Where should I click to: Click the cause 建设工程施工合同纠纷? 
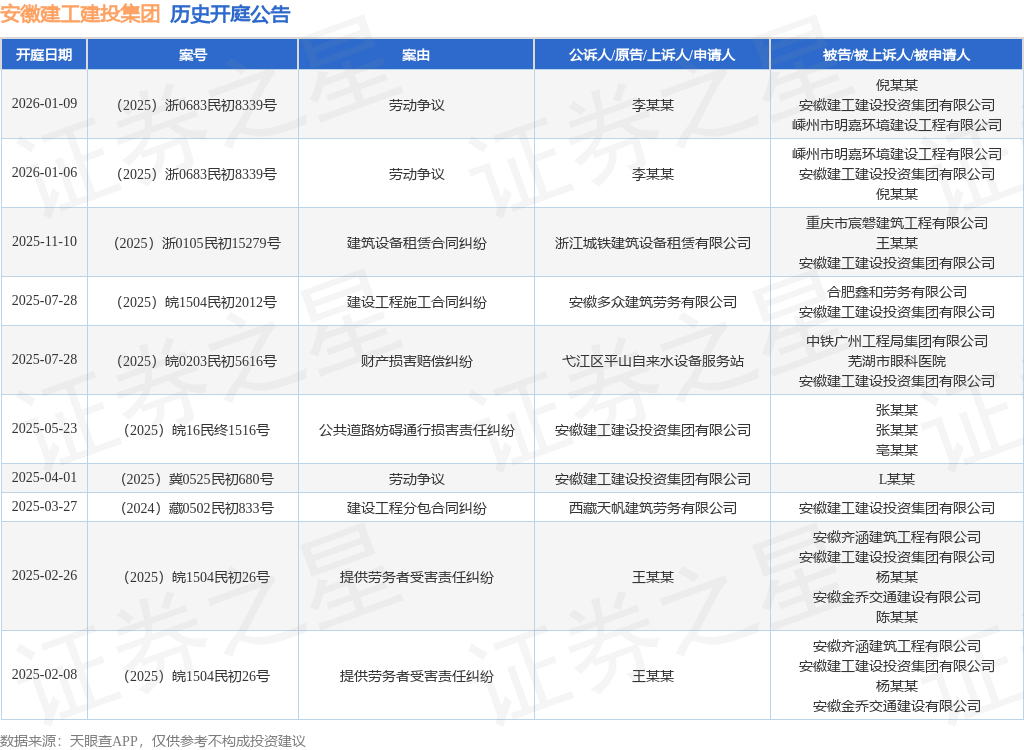click(416, 302)
